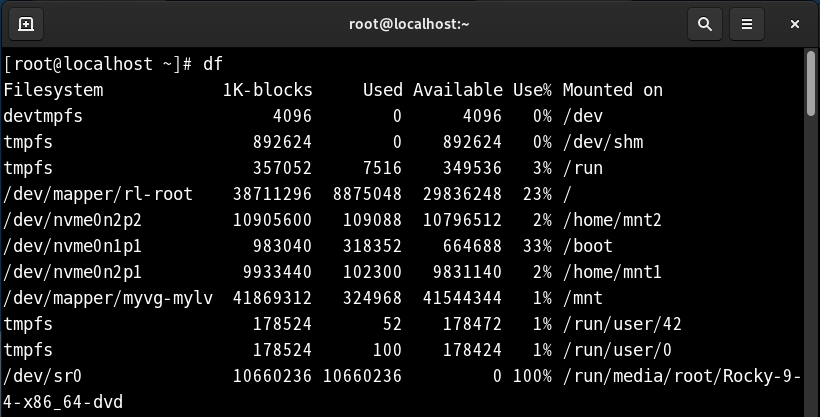Click the devtmpfs filesystem name

tap(43, 116)
